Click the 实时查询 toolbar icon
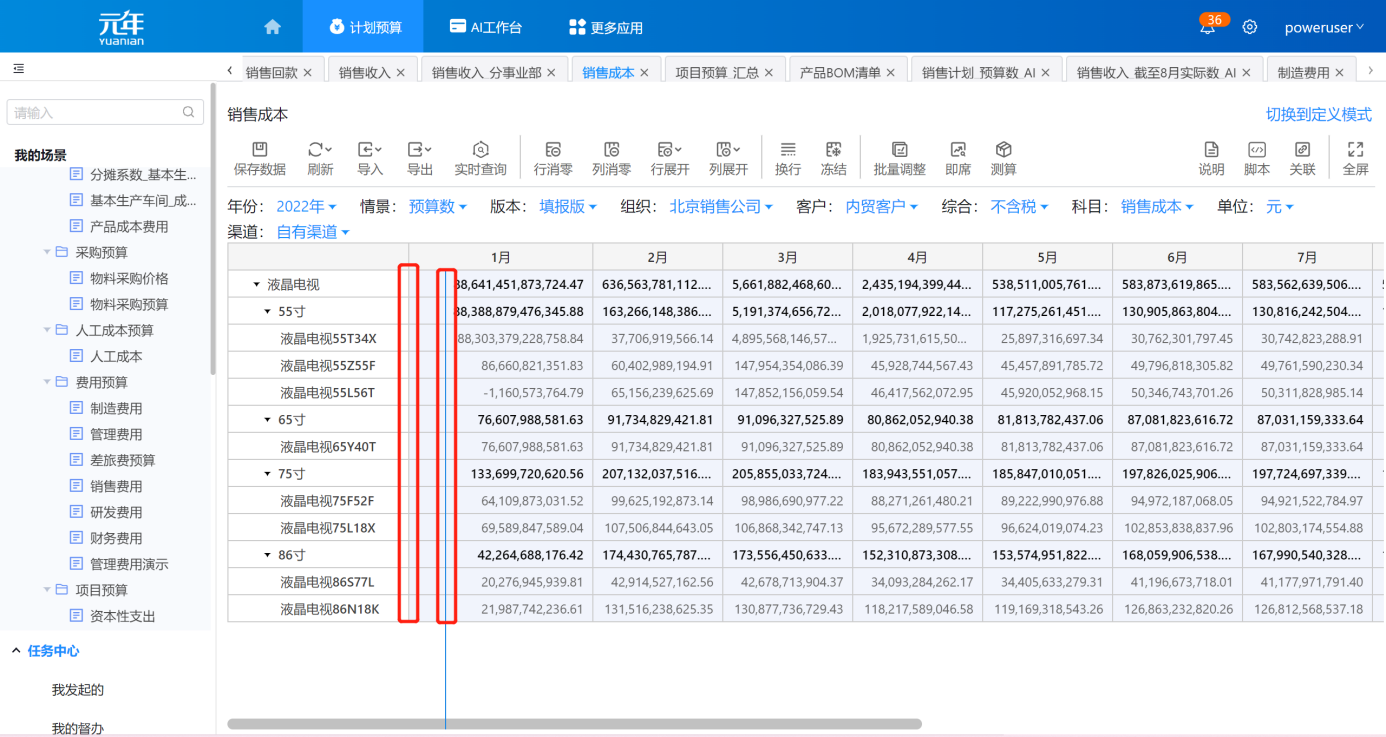The width and height of the screenshot is (1386, 737). click(480, 150)
